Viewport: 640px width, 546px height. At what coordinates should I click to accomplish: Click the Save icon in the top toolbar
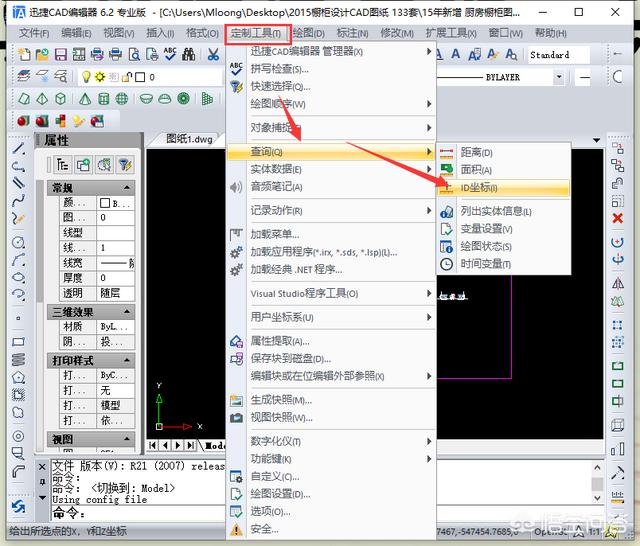tap(61, 54)
